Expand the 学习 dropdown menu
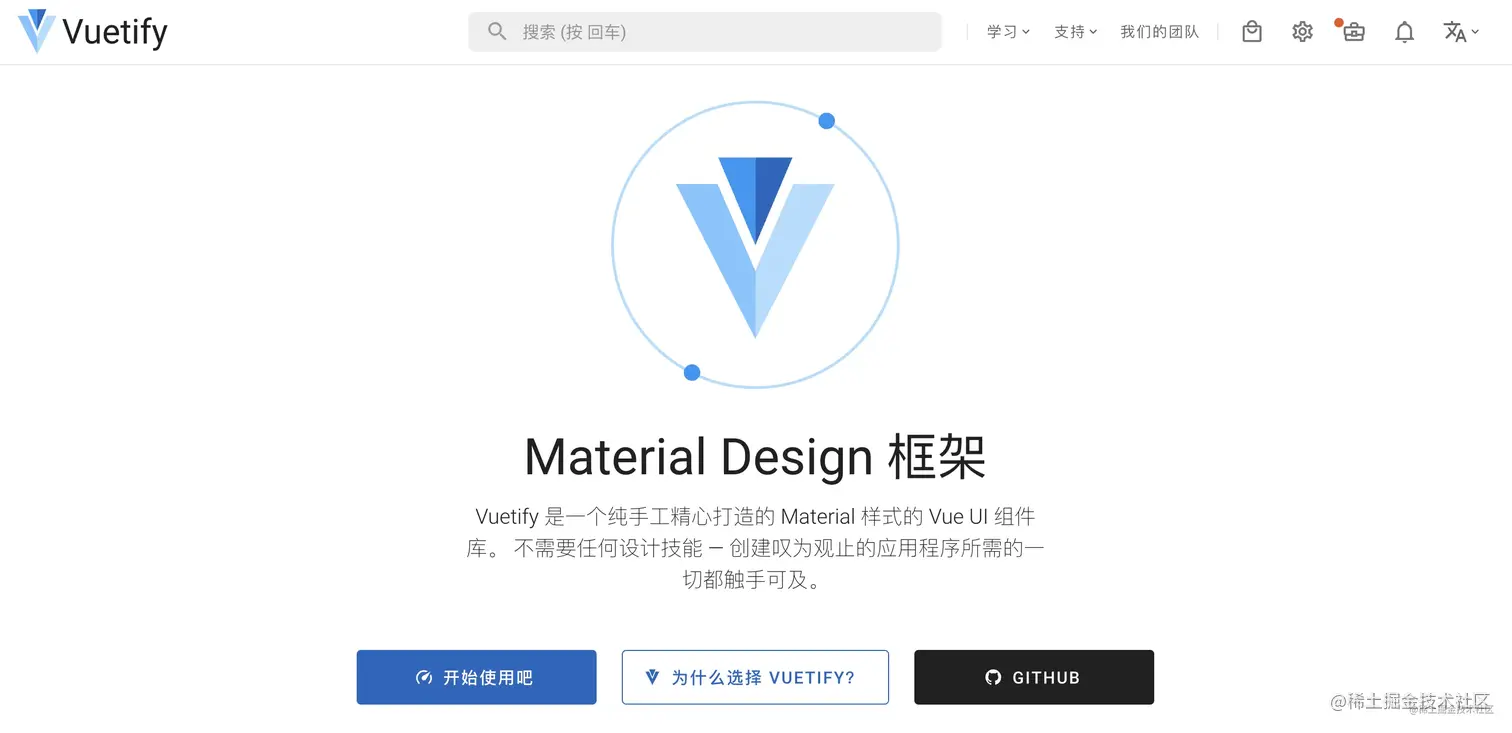 click(1008, 32)
